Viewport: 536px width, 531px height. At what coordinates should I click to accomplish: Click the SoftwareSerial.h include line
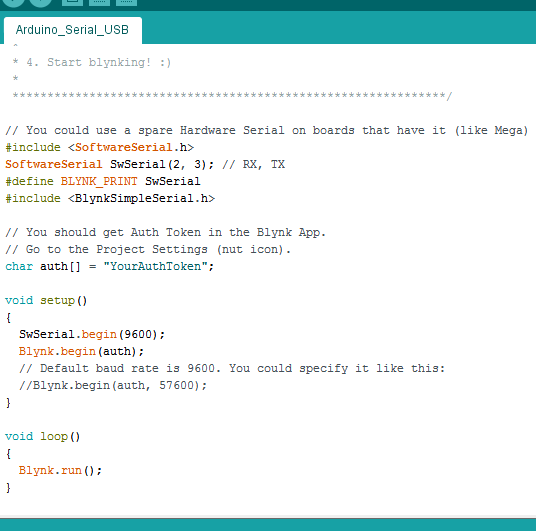pyautogui.click(x=99, y=147)
